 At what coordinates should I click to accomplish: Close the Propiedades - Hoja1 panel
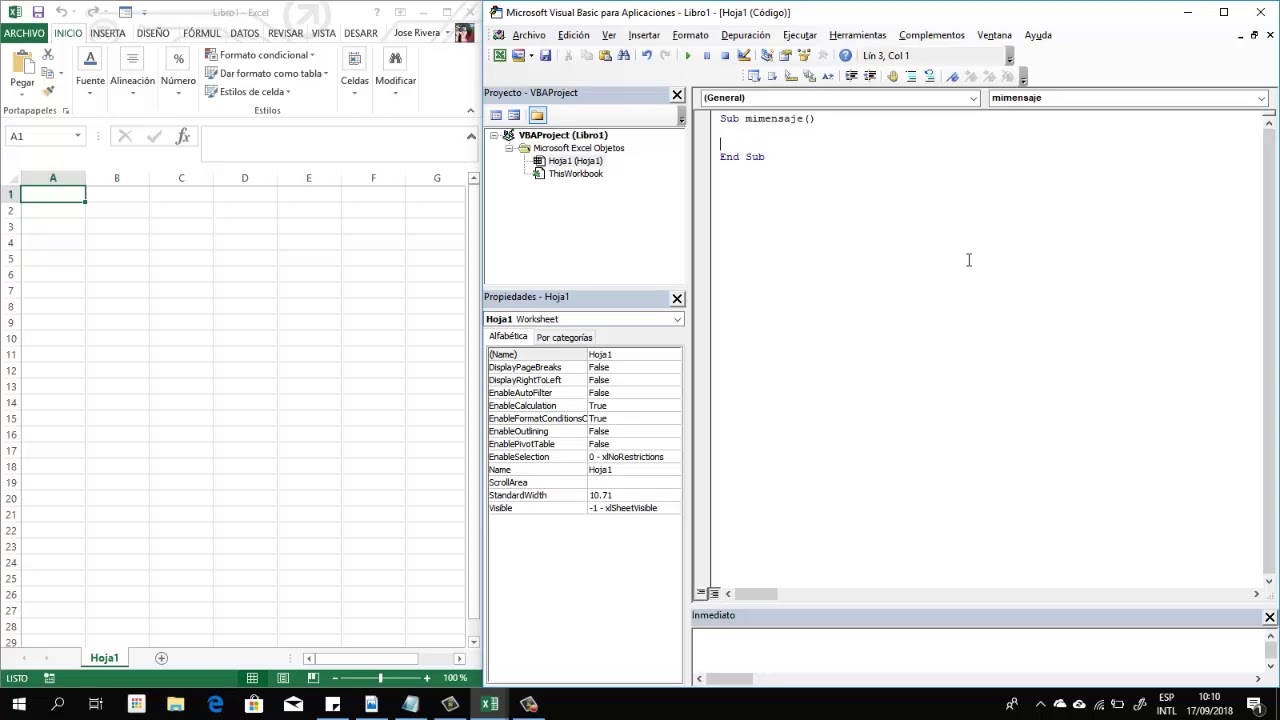coord(677,298)
